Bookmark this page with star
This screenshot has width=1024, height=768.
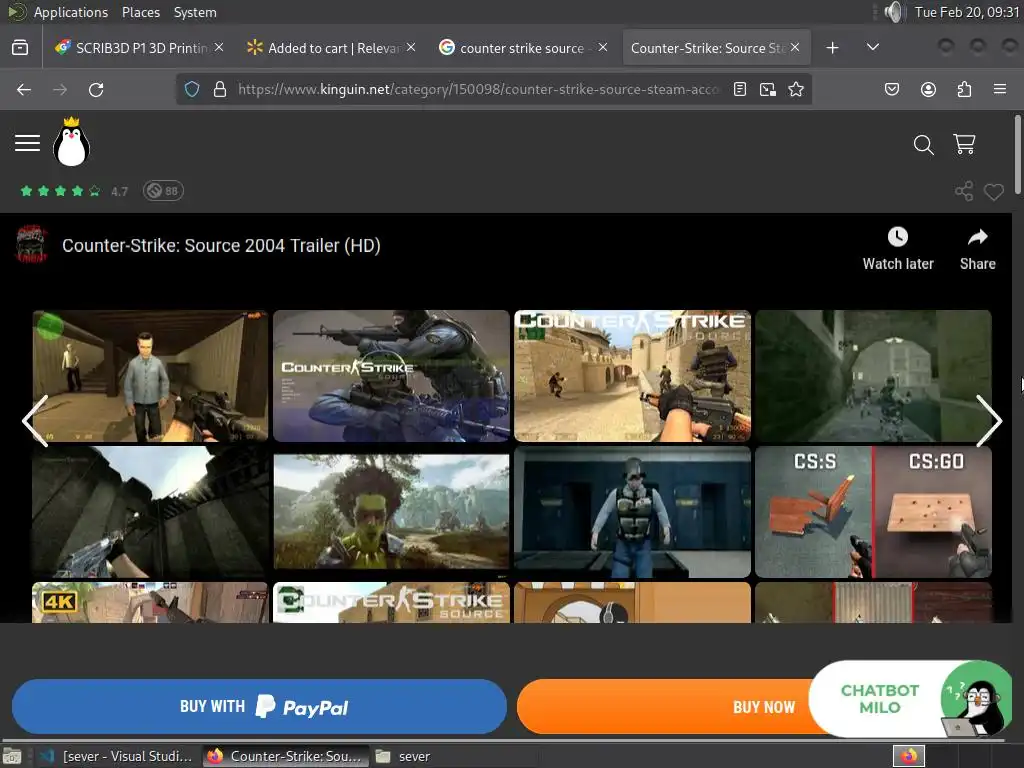796,89
